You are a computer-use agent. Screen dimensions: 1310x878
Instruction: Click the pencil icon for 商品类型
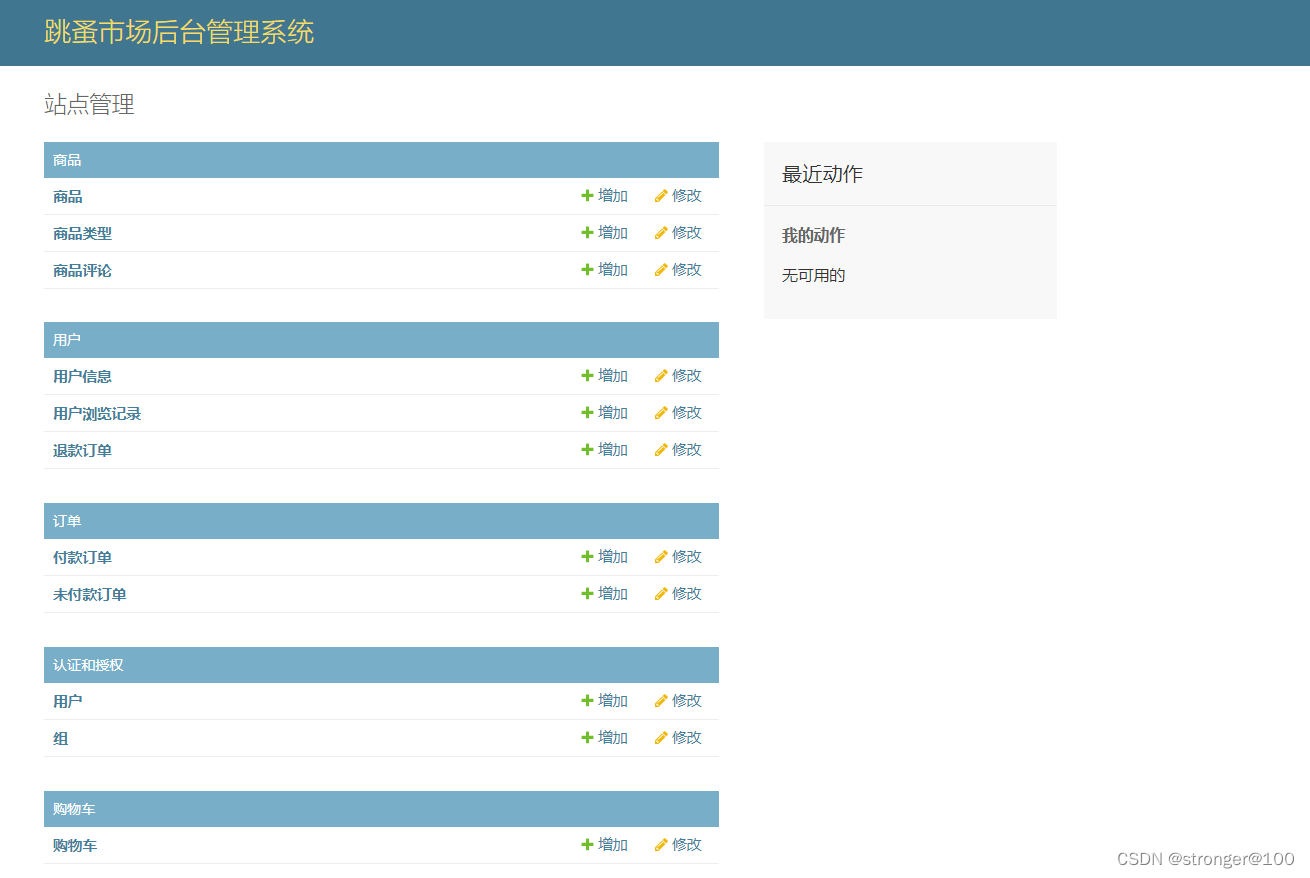tap(661, 233)
